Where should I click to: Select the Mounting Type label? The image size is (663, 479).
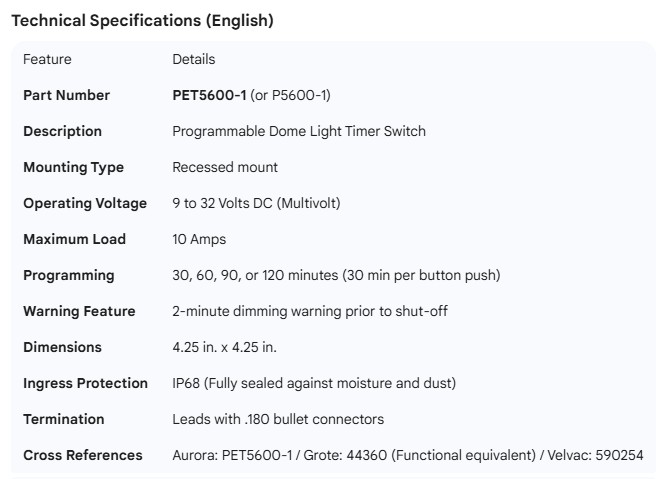pyautogui.click(x=73, y=167)
